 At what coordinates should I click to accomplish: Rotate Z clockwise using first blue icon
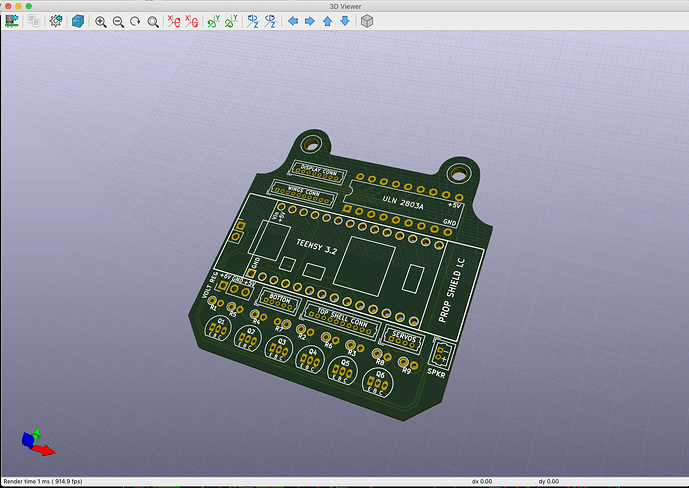pos(253,21)
